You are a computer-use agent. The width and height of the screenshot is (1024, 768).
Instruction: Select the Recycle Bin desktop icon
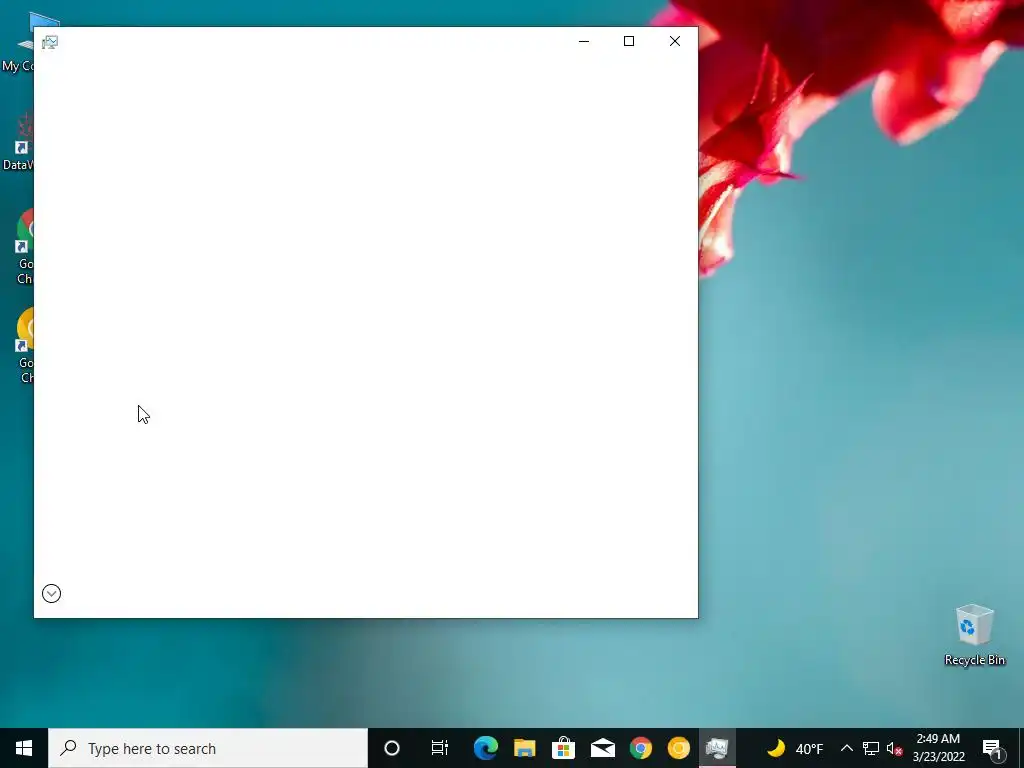click(x=974, y=635)
